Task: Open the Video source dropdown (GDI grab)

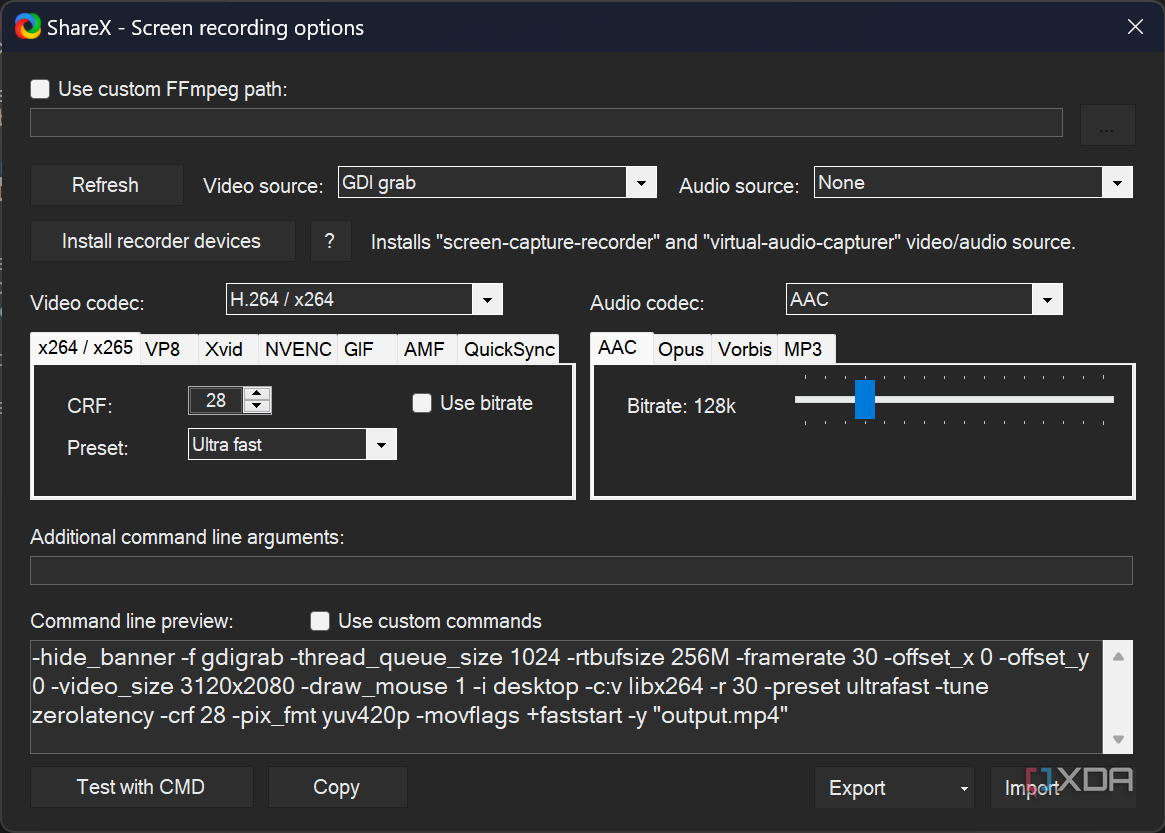Action: click(x=497, y=182)
